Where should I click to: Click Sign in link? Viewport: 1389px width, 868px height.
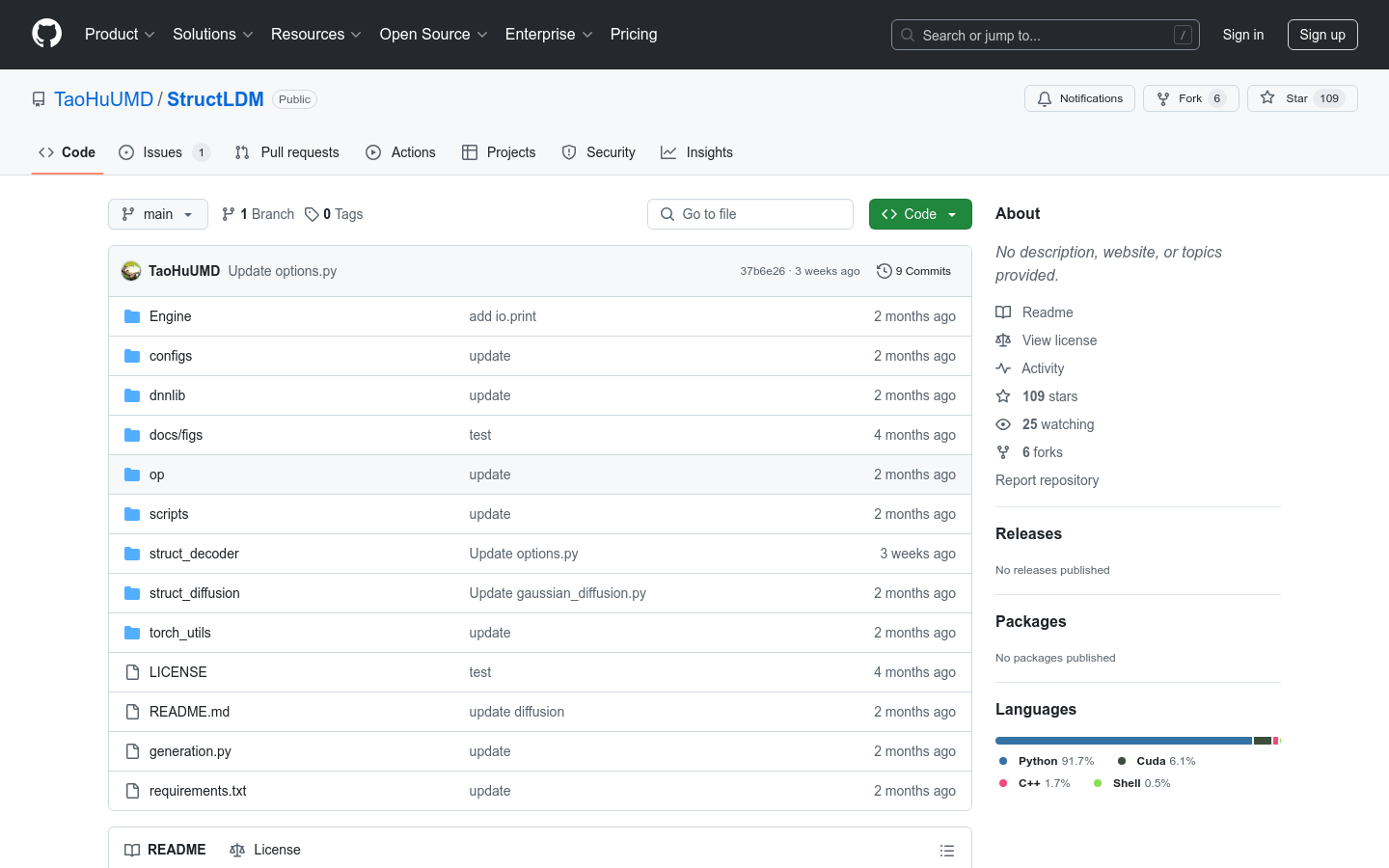(x=1243, y=35)
